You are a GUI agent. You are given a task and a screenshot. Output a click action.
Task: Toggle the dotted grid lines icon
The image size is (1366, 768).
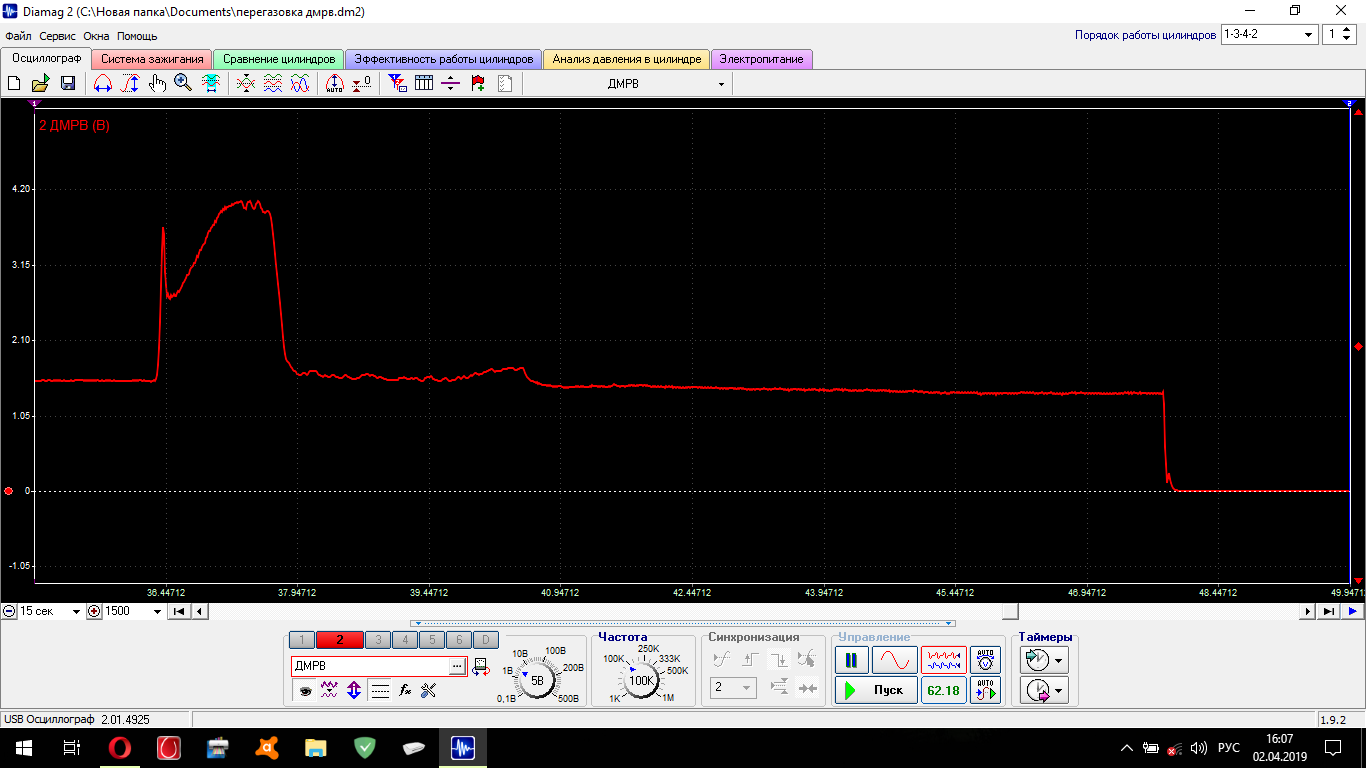380,690
